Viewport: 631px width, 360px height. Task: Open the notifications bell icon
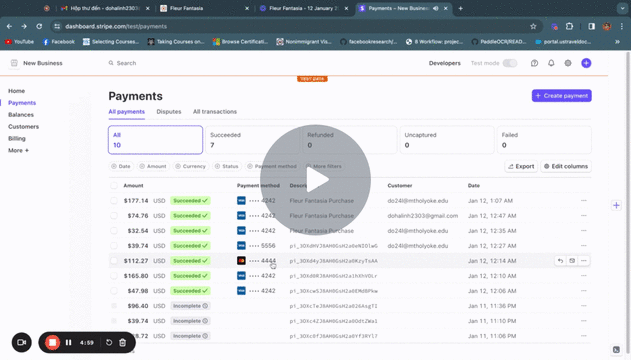tap(551, 63)
